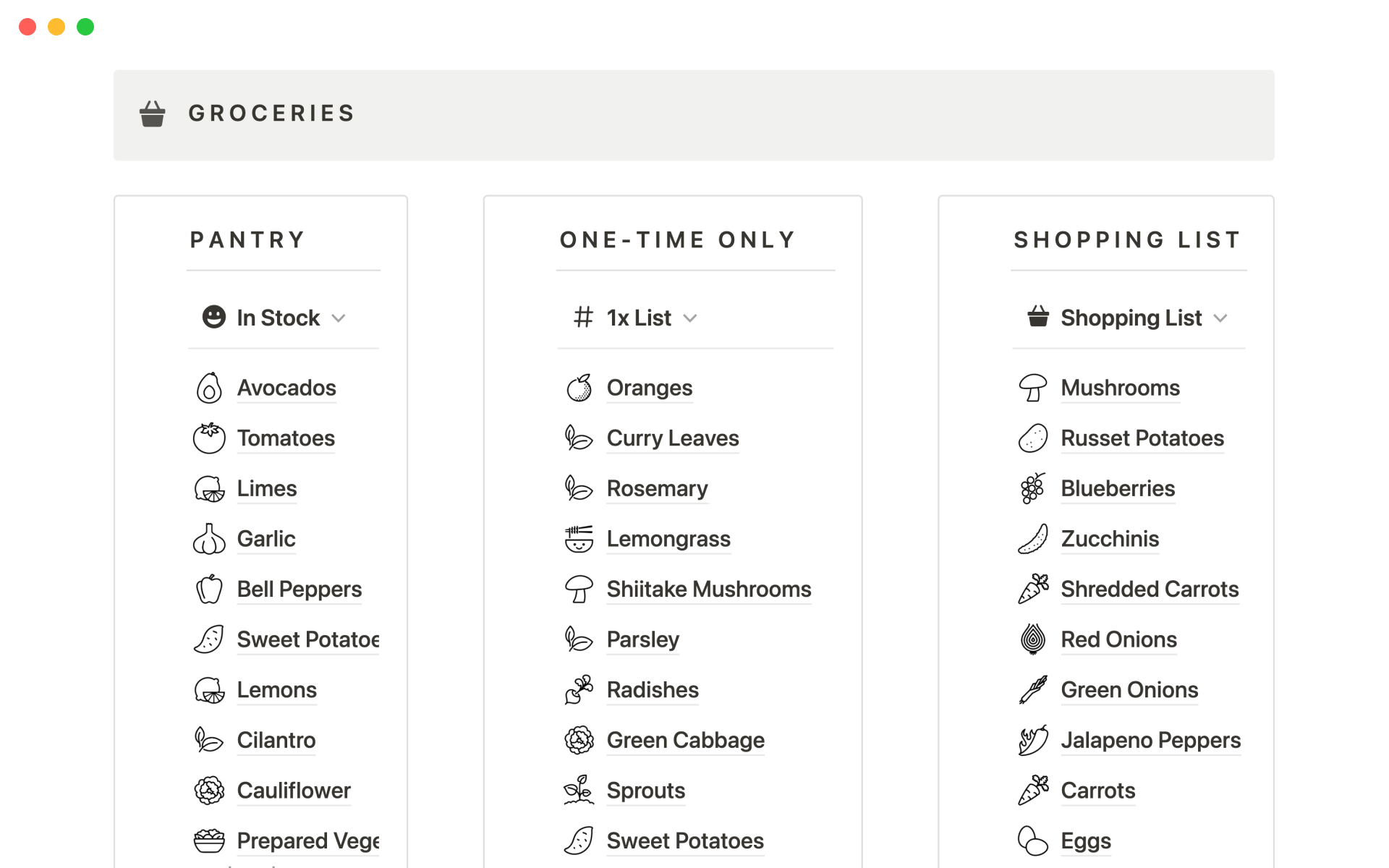Open the Shiitake Mushrooms page
The image size is (1389, 868).
coord(708,590)
